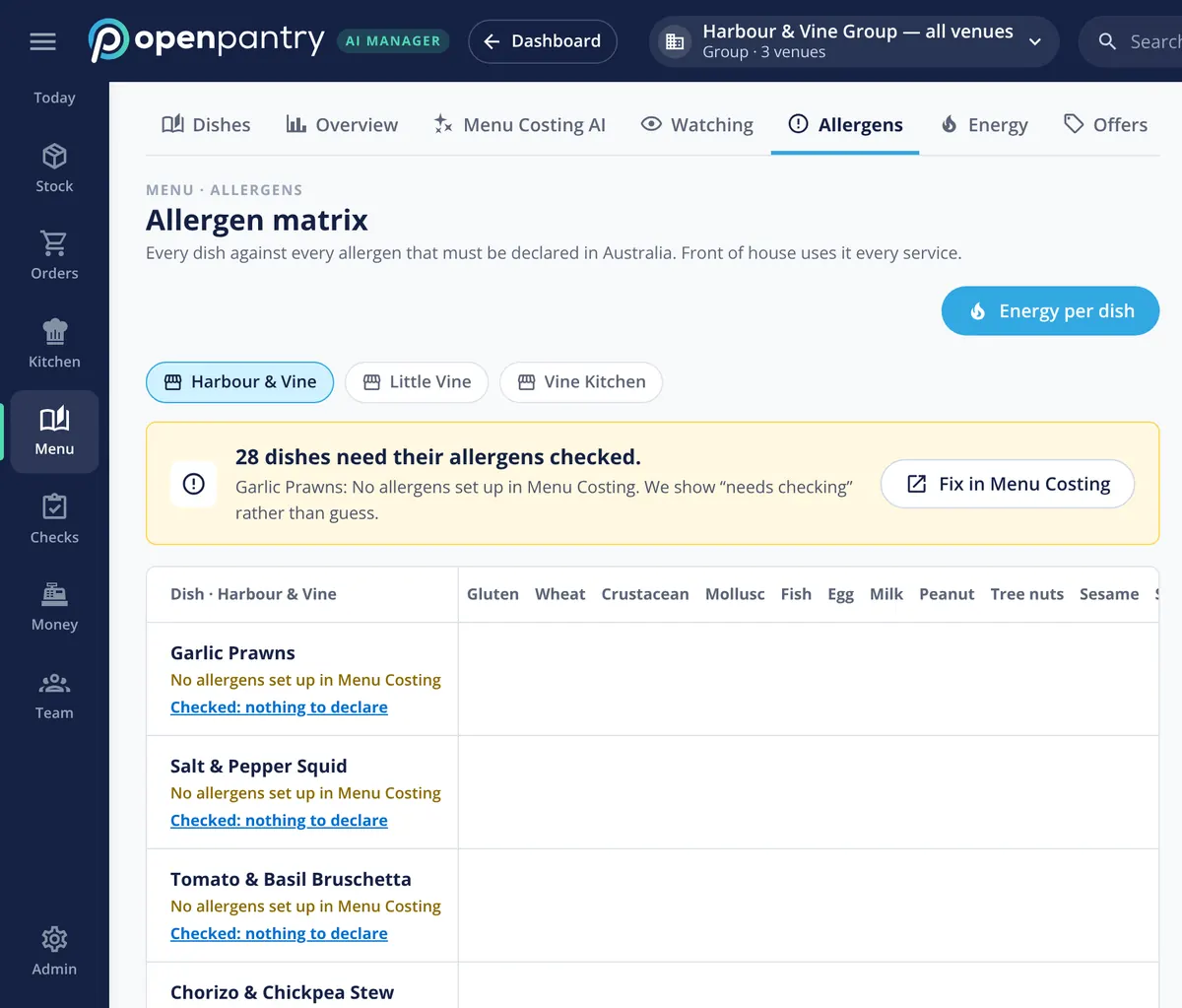
Task: Switch to the Overview tab
Action: tap(342, 125)
